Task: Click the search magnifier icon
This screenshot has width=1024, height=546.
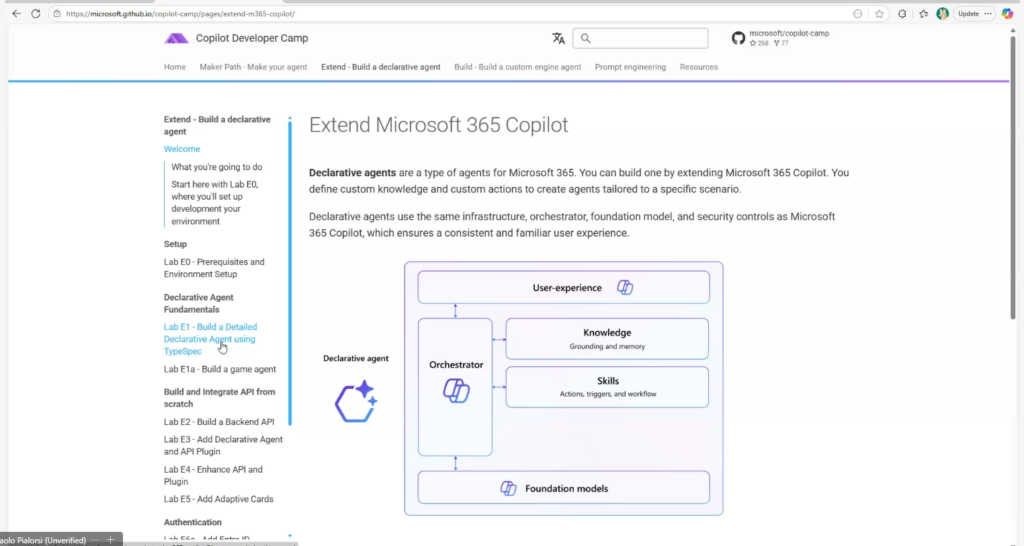Action: [x=586, y=39]
